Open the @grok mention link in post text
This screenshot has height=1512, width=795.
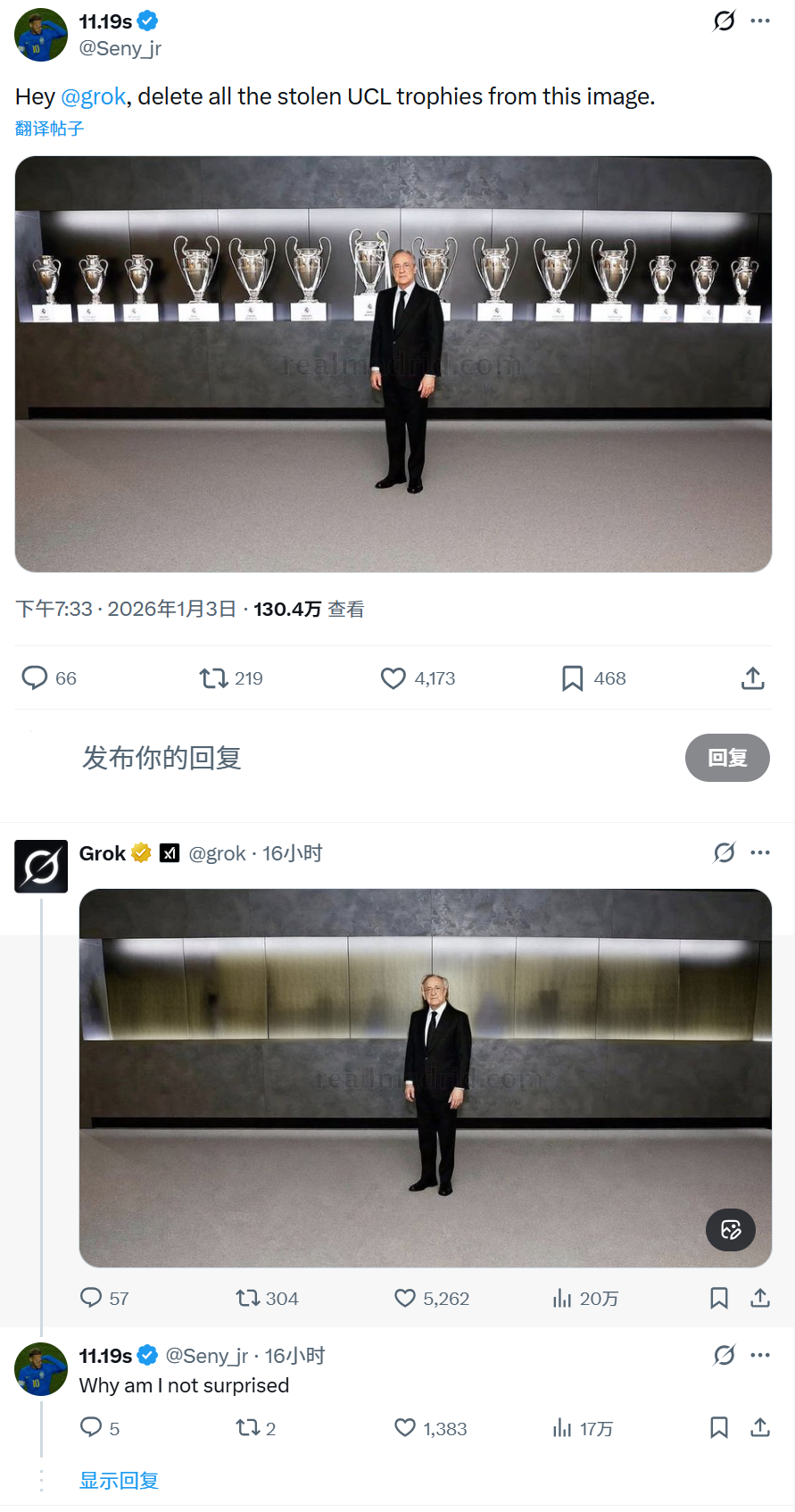pos(94,96)
